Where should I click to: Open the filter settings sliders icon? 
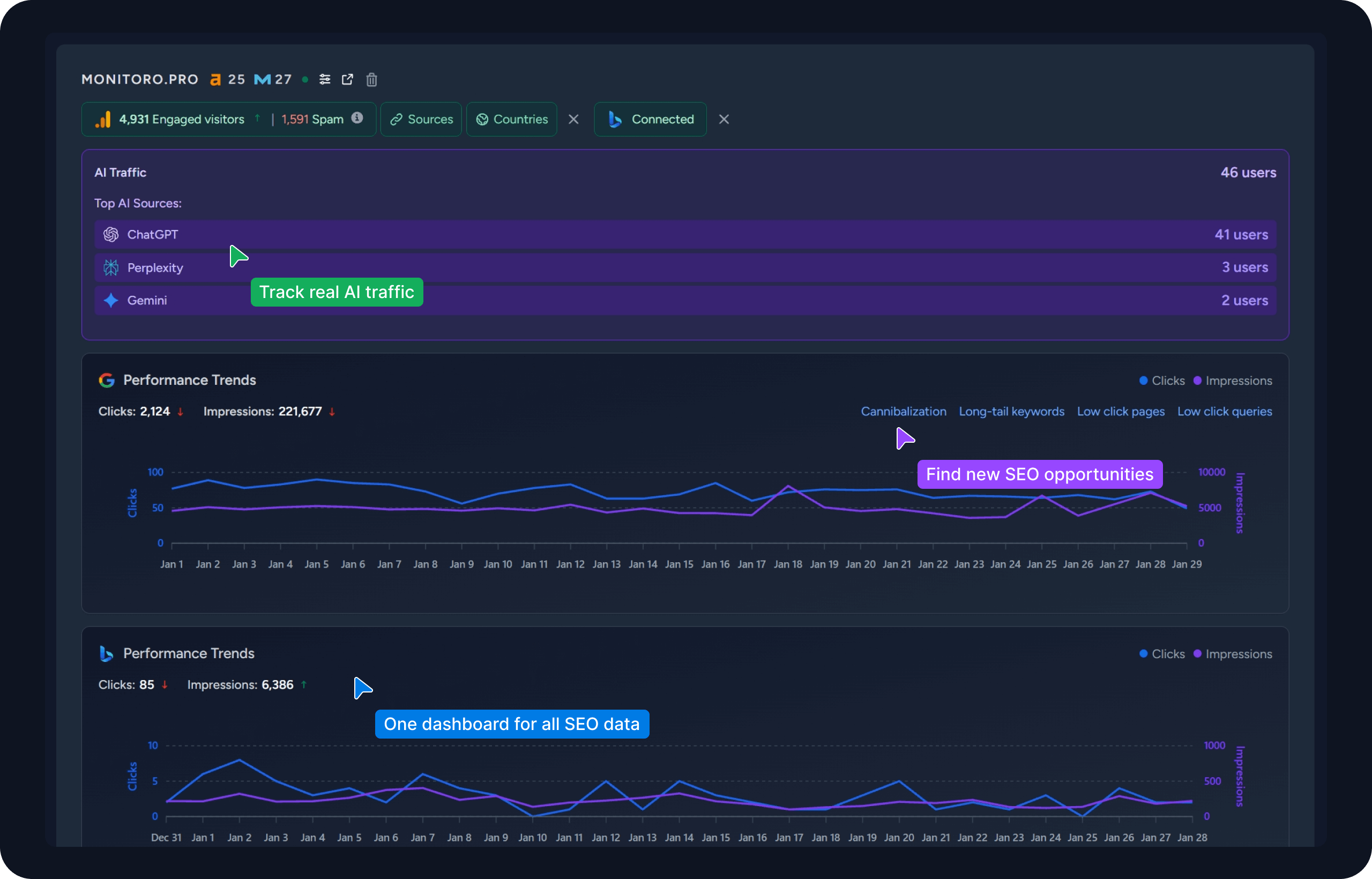point(325,79)
